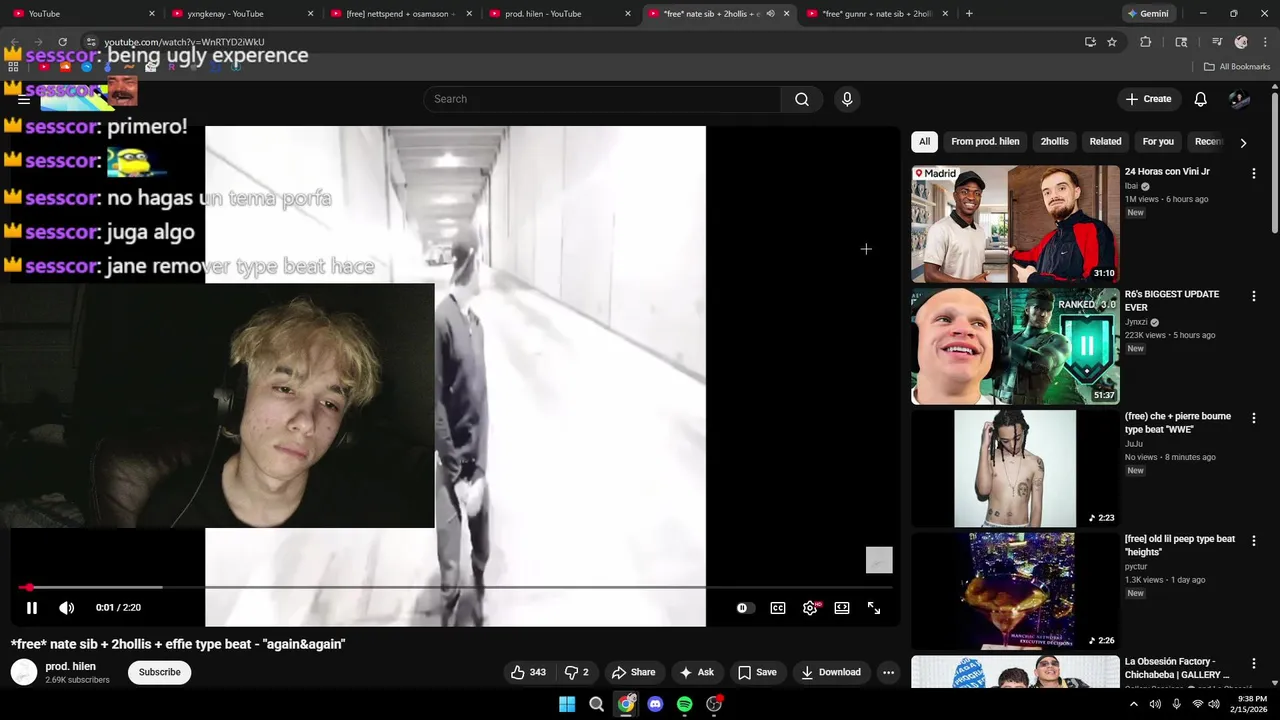Open prod. hilen channel avatar
1280x720 pixels.
click(24, 672)
